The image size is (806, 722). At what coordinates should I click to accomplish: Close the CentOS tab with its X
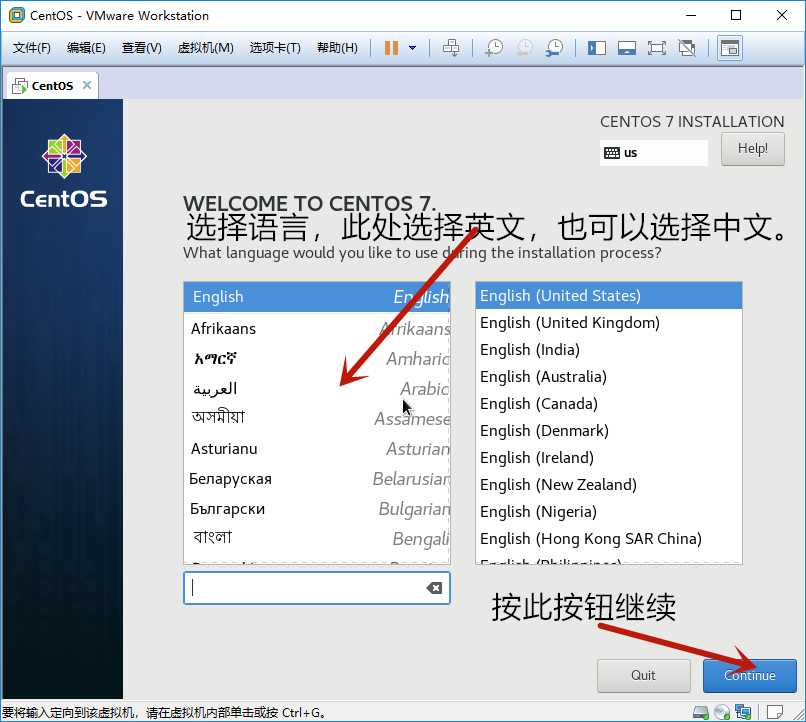[87, 85]
